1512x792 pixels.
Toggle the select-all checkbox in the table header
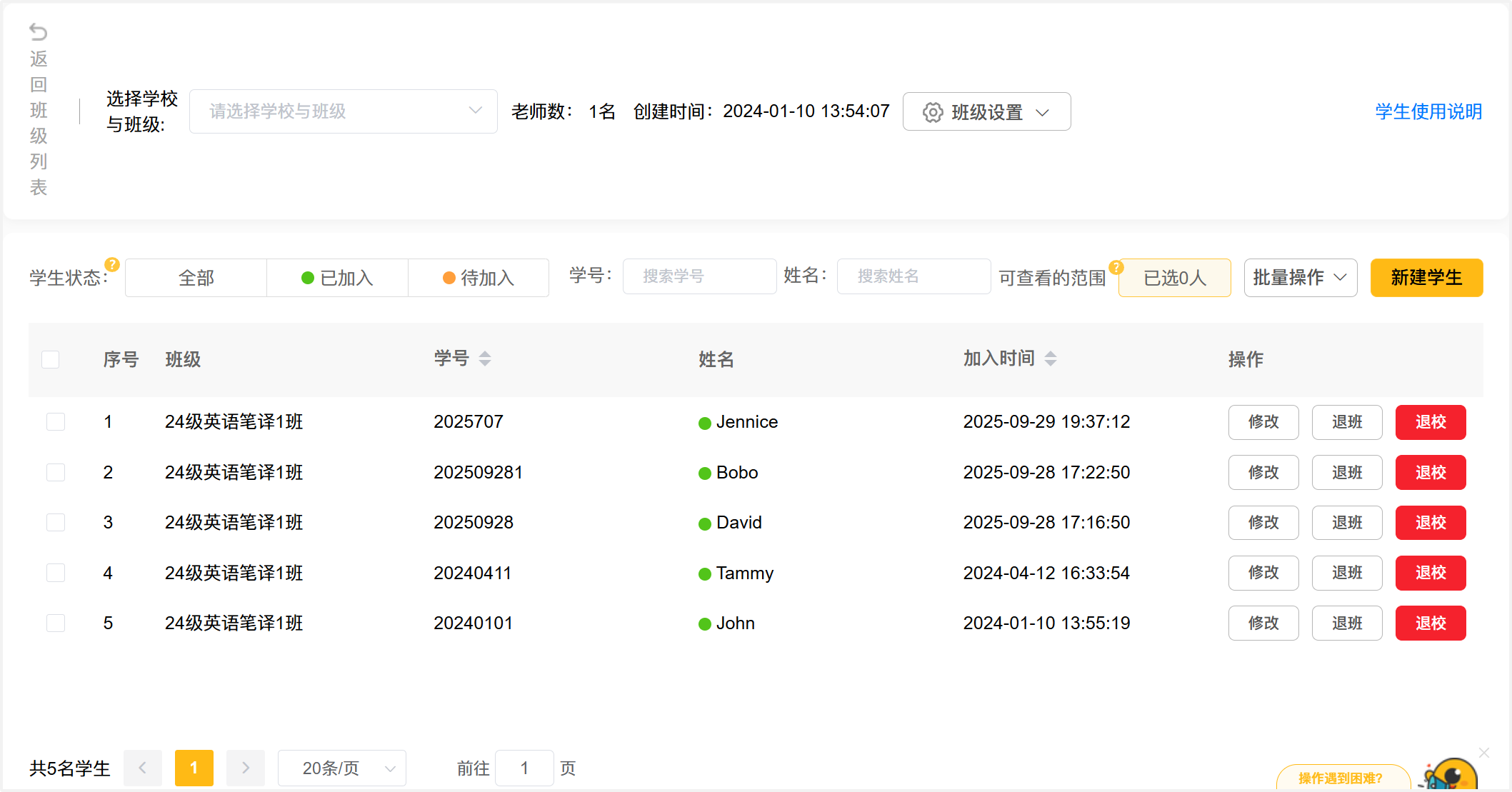pyautogui.click(x=51, y=359)
